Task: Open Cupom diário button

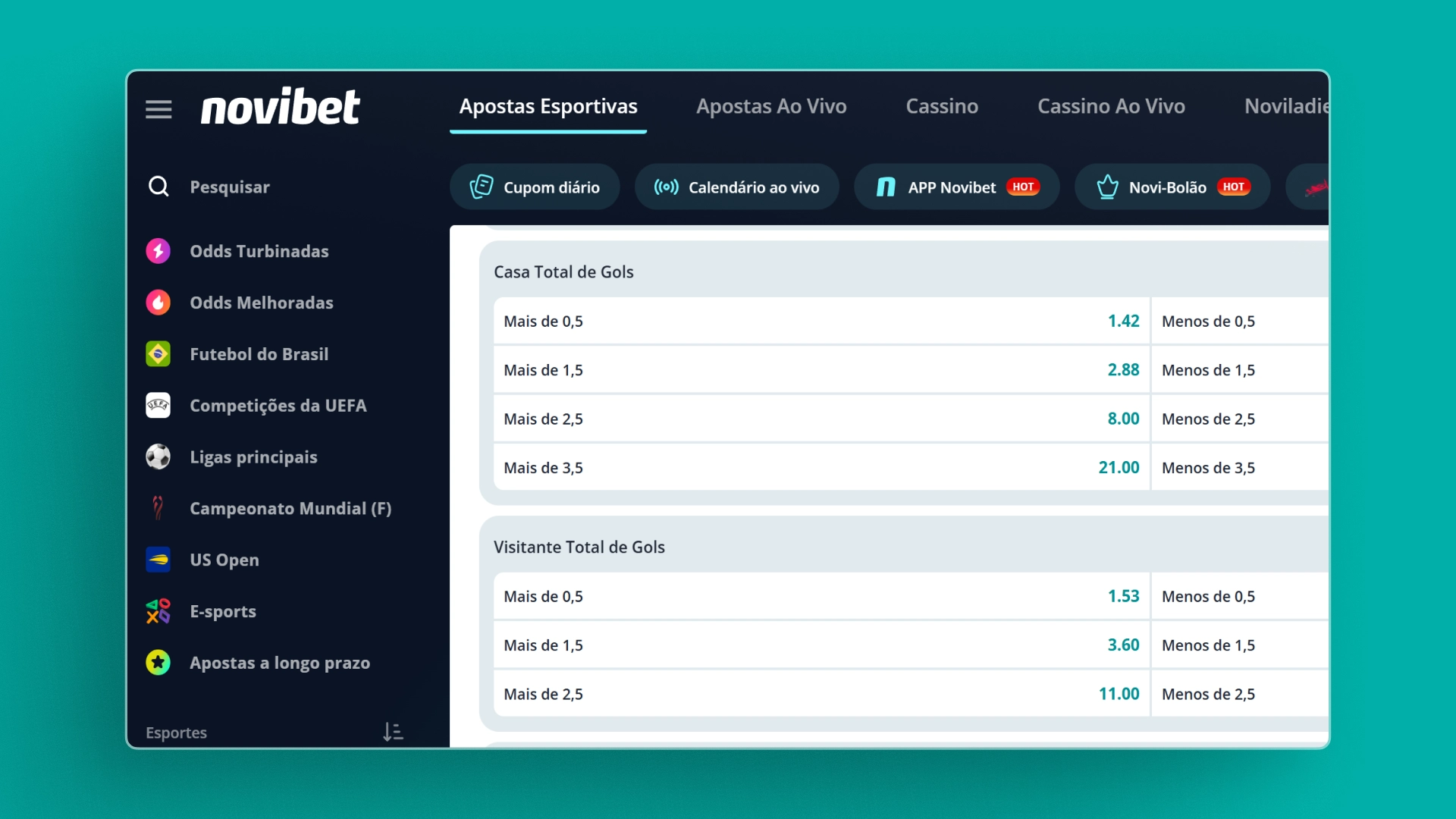Action: 535,187
